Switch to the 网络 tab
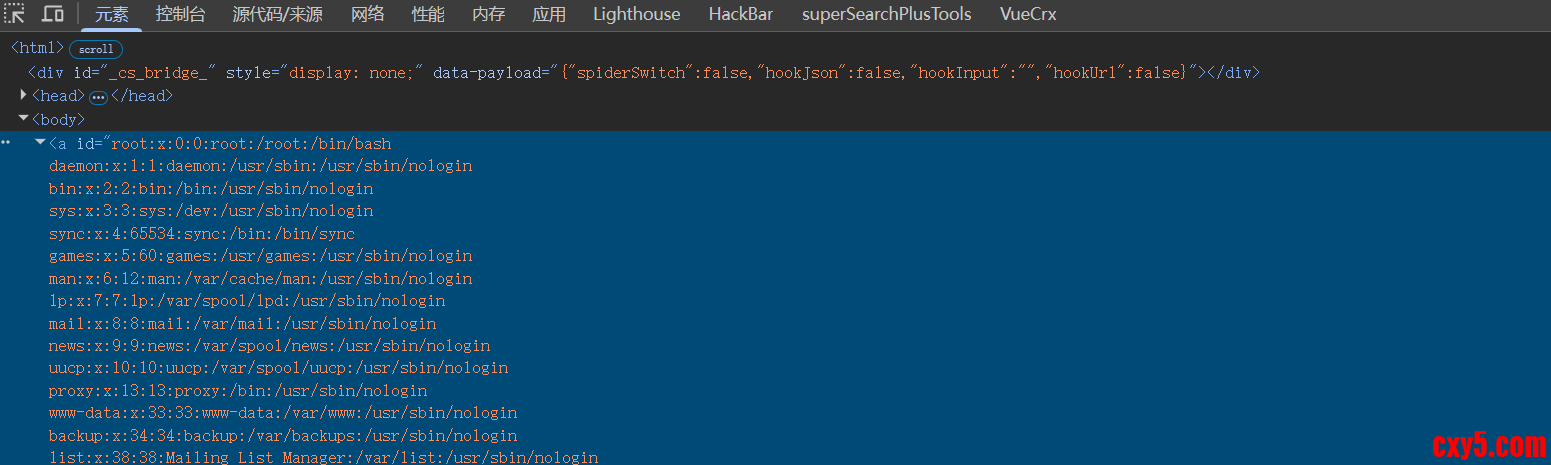Image resolution: width=1551 pixels, height=465 pixels. [x=367, y=14]
